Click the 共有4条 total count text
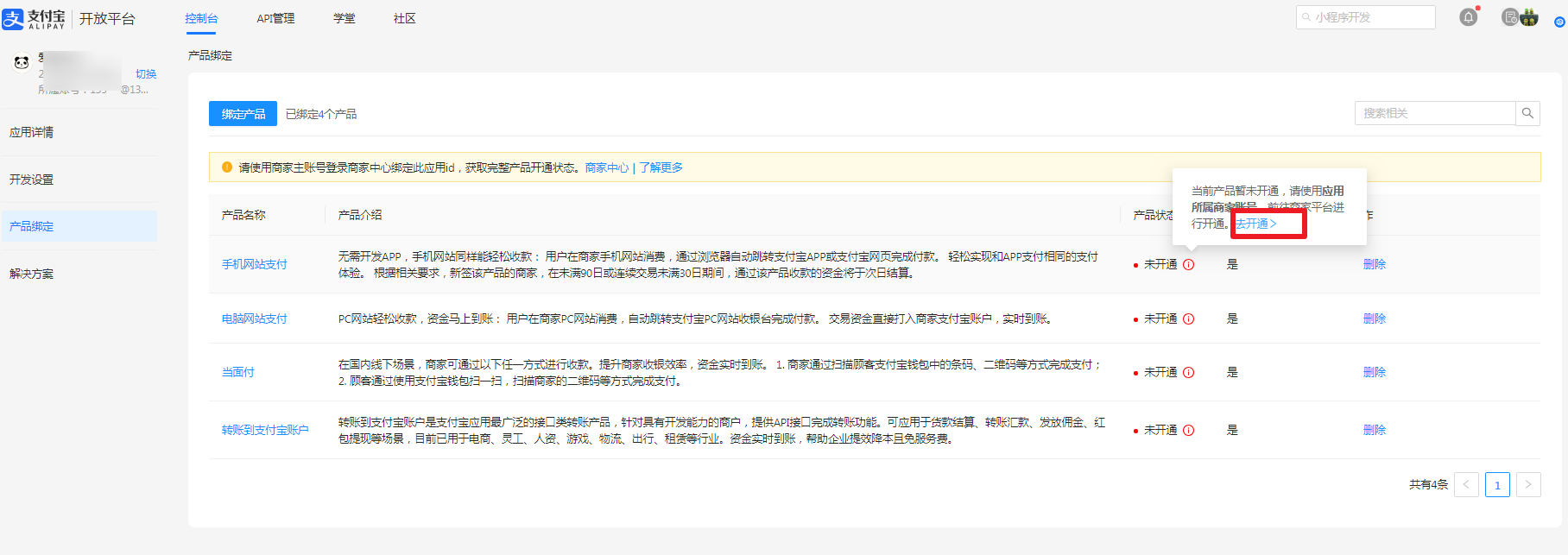 [1428, 485]
